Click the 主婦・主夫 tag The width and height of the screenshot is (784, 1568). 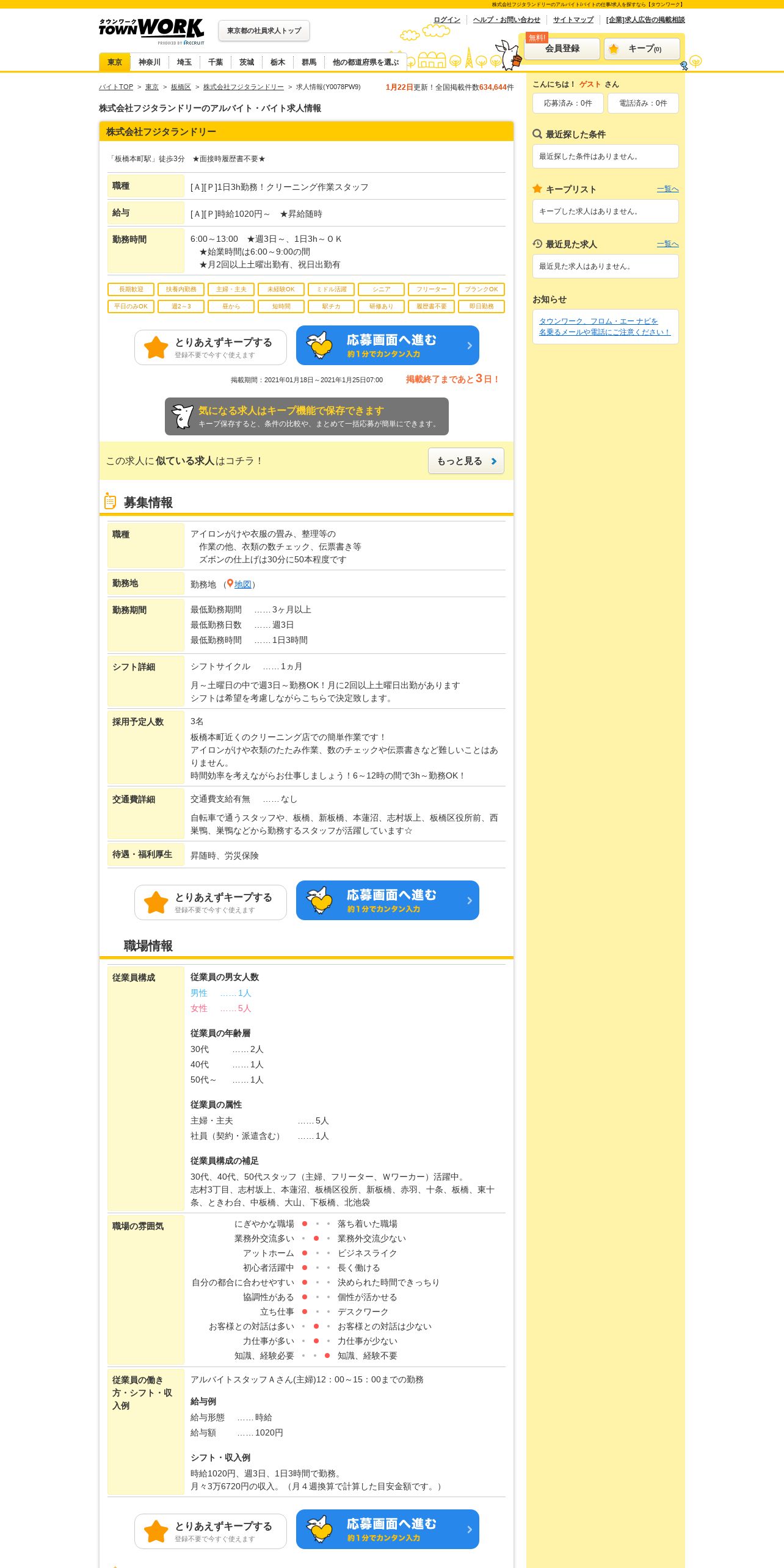tap(231, 289)
